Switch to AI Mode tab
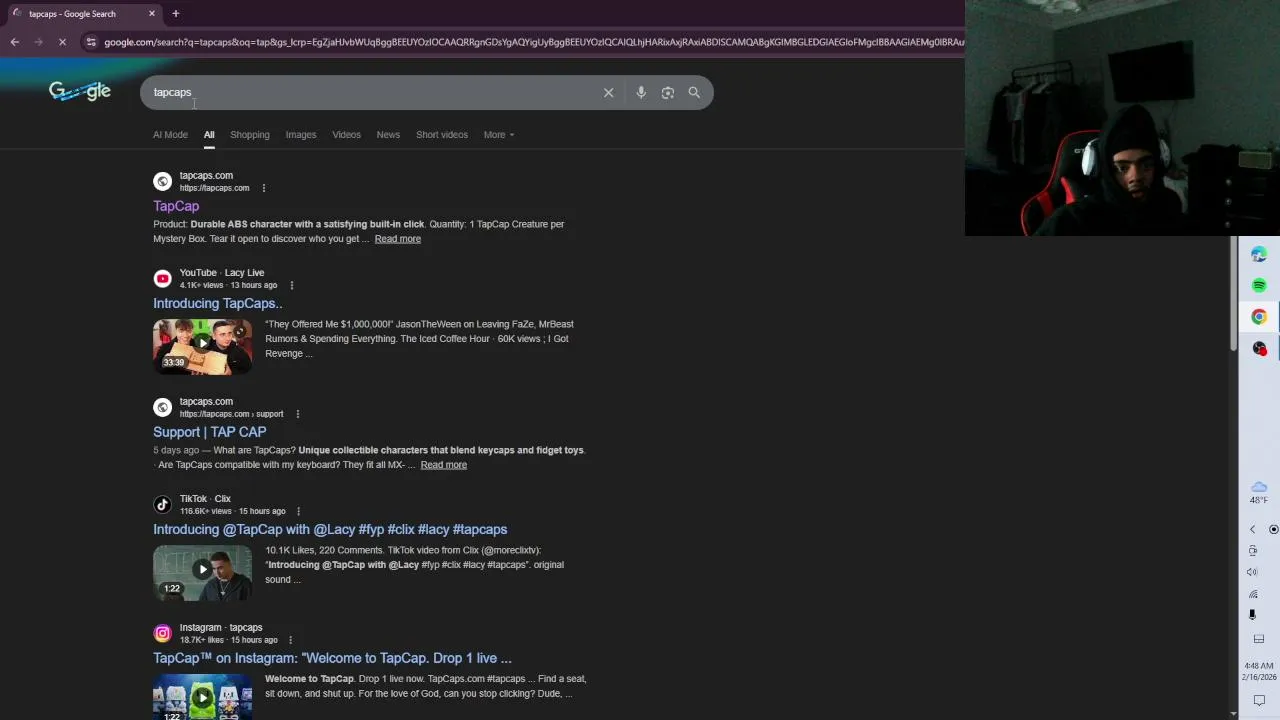1280x720 pixels. coord(170,135)
